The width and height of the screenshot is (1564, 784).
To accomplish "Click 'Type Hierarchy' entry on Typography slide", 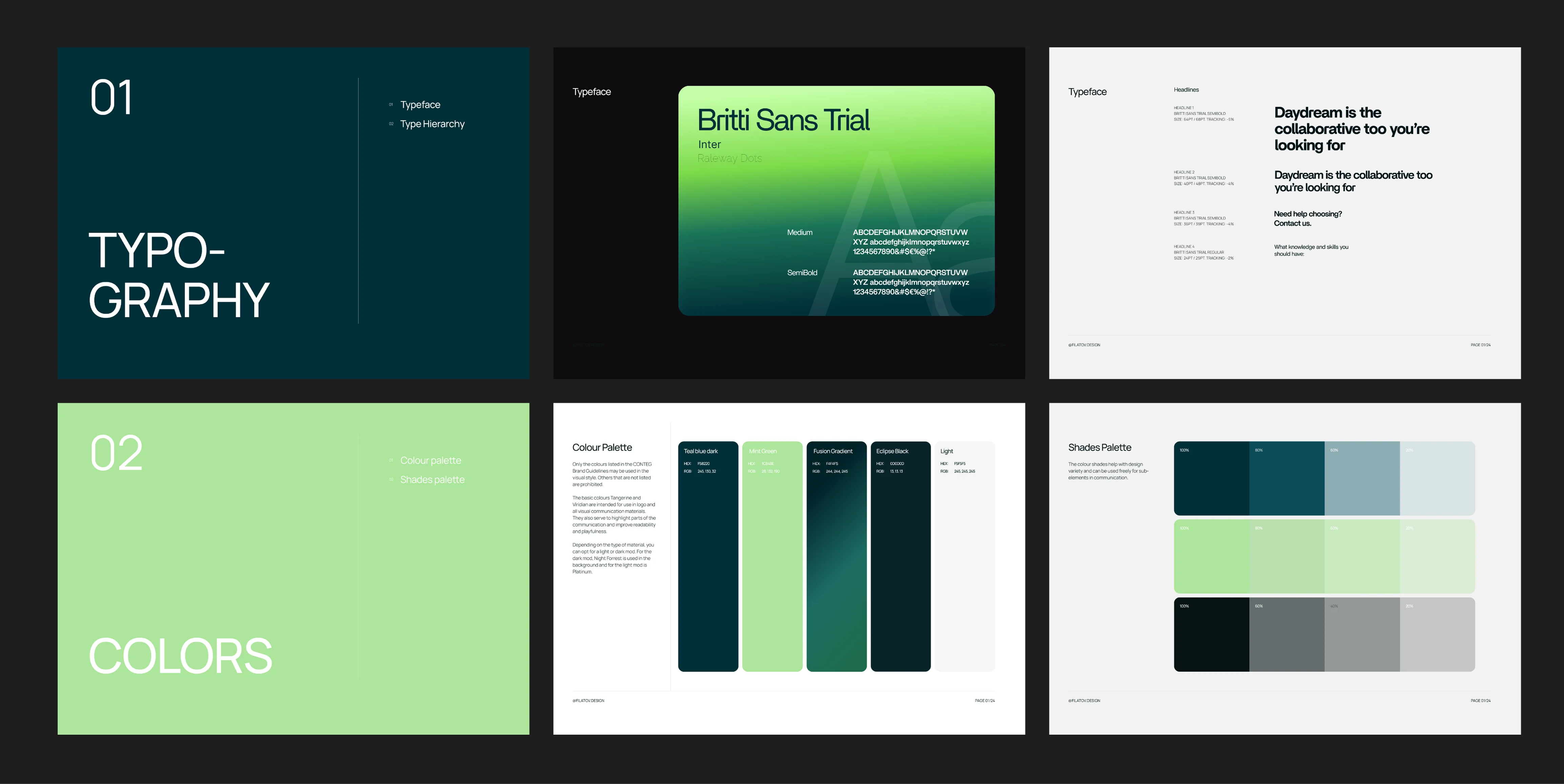I will 432,124.
